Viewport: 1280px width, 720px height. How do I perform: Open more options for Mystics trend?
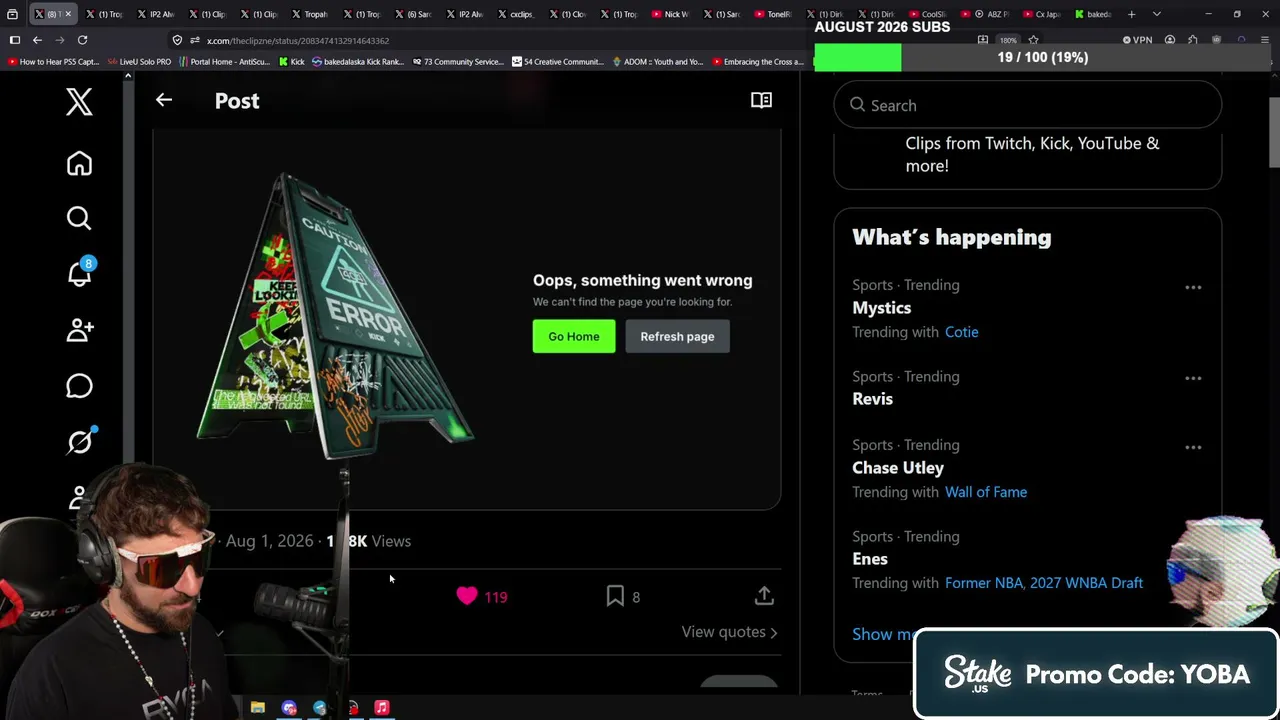(x=1193, y=287)
